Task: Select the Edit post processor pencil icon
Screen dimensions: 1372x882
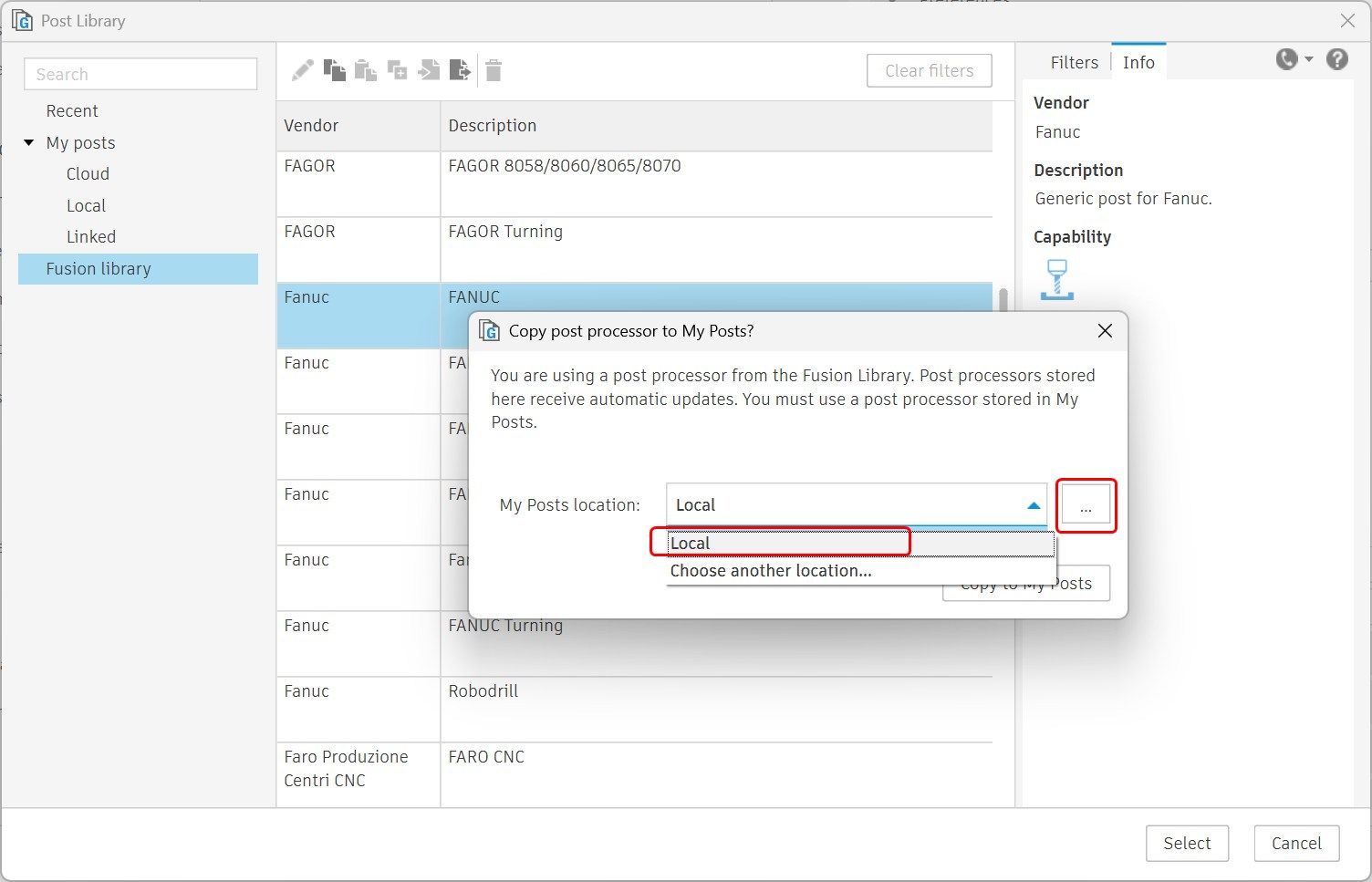Action: pyautogui.click(x=303, y=69)
